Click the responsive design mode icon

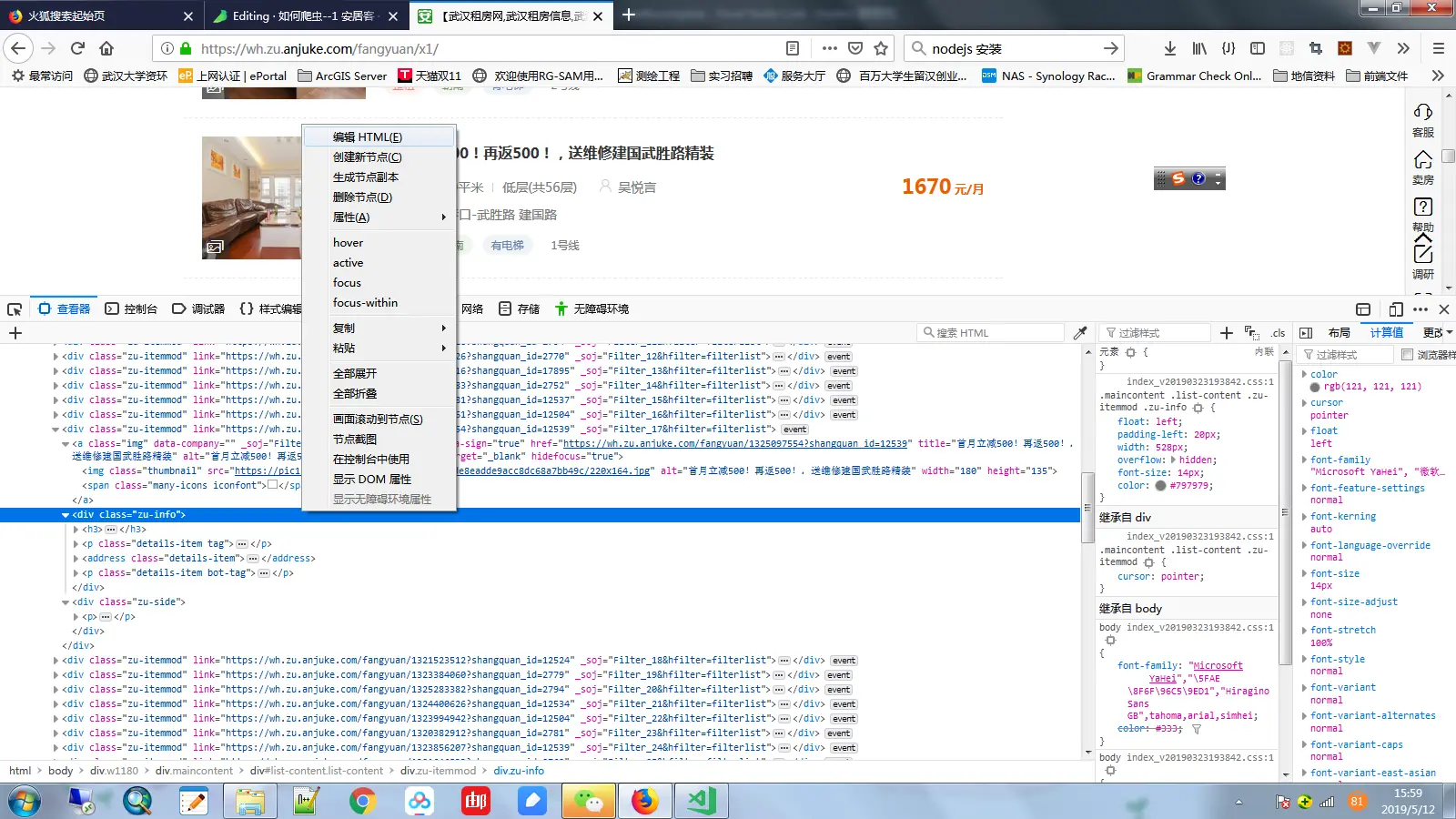point(1397,308)
